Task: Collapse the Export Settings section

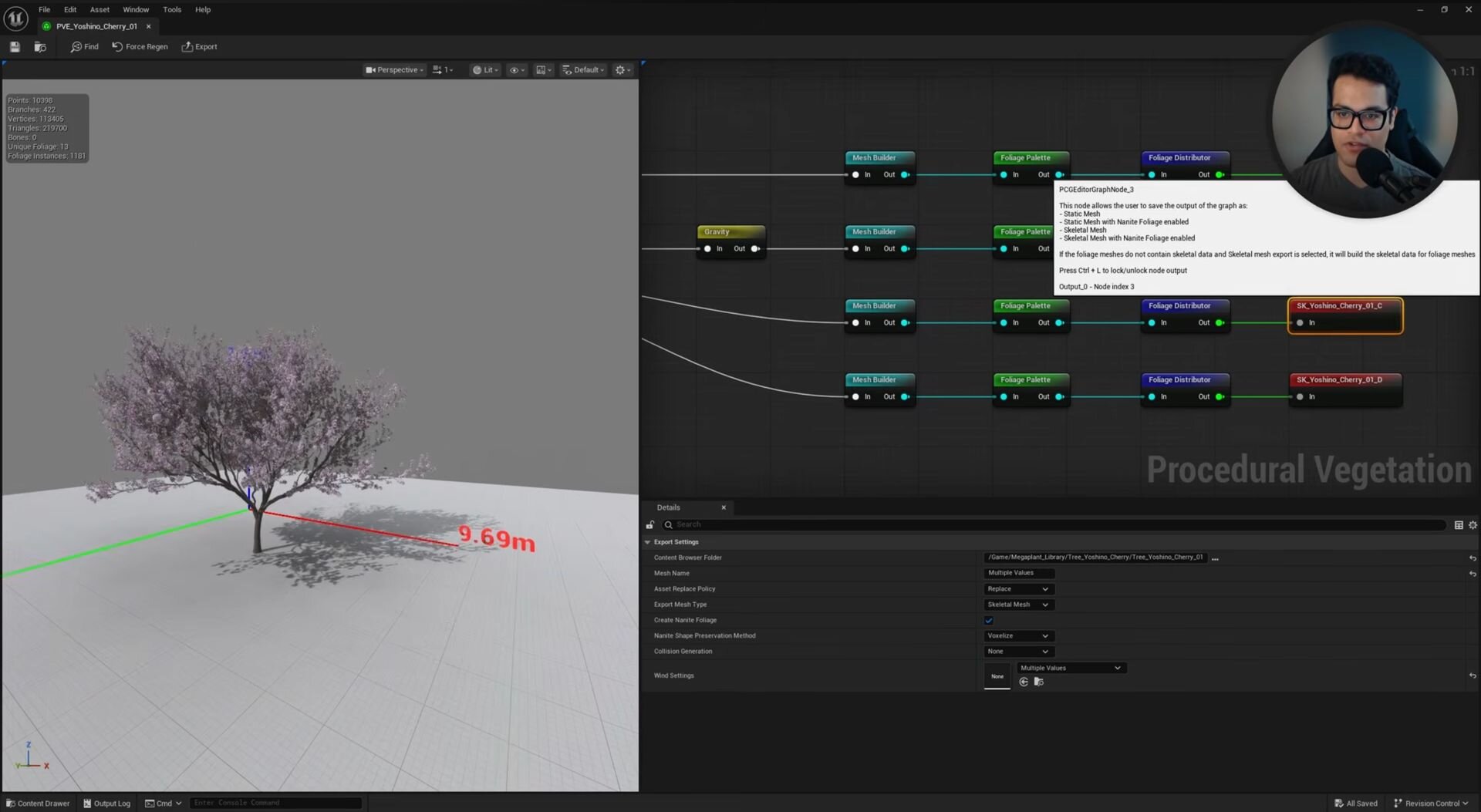Action: tap(648, 542)
